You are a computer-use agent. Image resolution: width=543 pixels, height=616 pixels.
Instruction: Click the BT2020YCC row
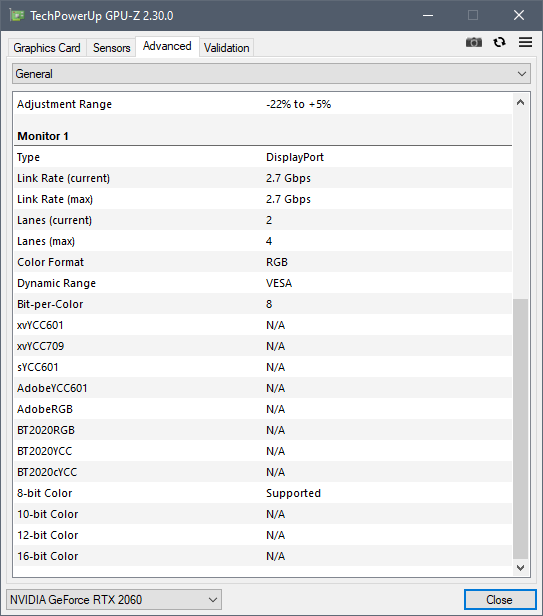coord(263,451)
